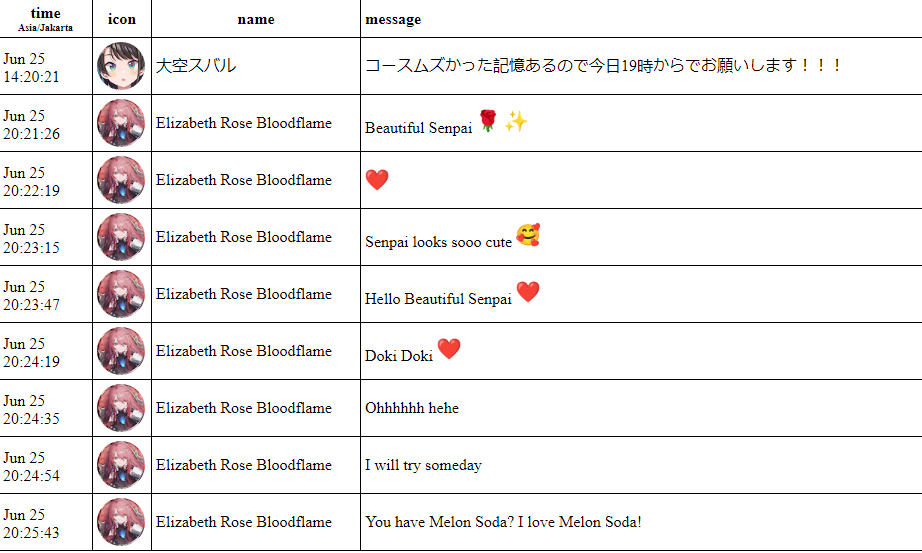Click the "icon" column header

[122, 19]
